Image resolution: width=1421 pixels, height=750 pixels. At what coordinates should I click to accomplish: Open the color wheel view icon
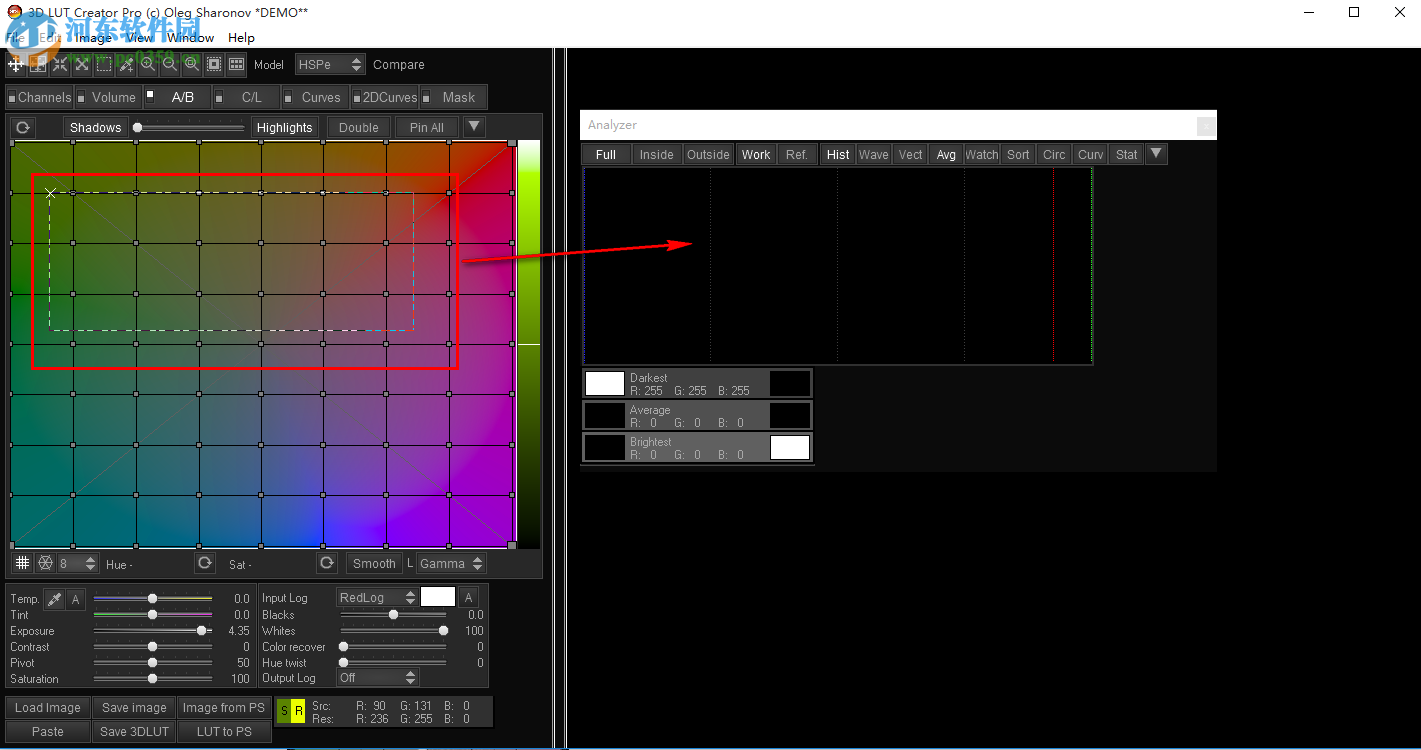point(45,563)
